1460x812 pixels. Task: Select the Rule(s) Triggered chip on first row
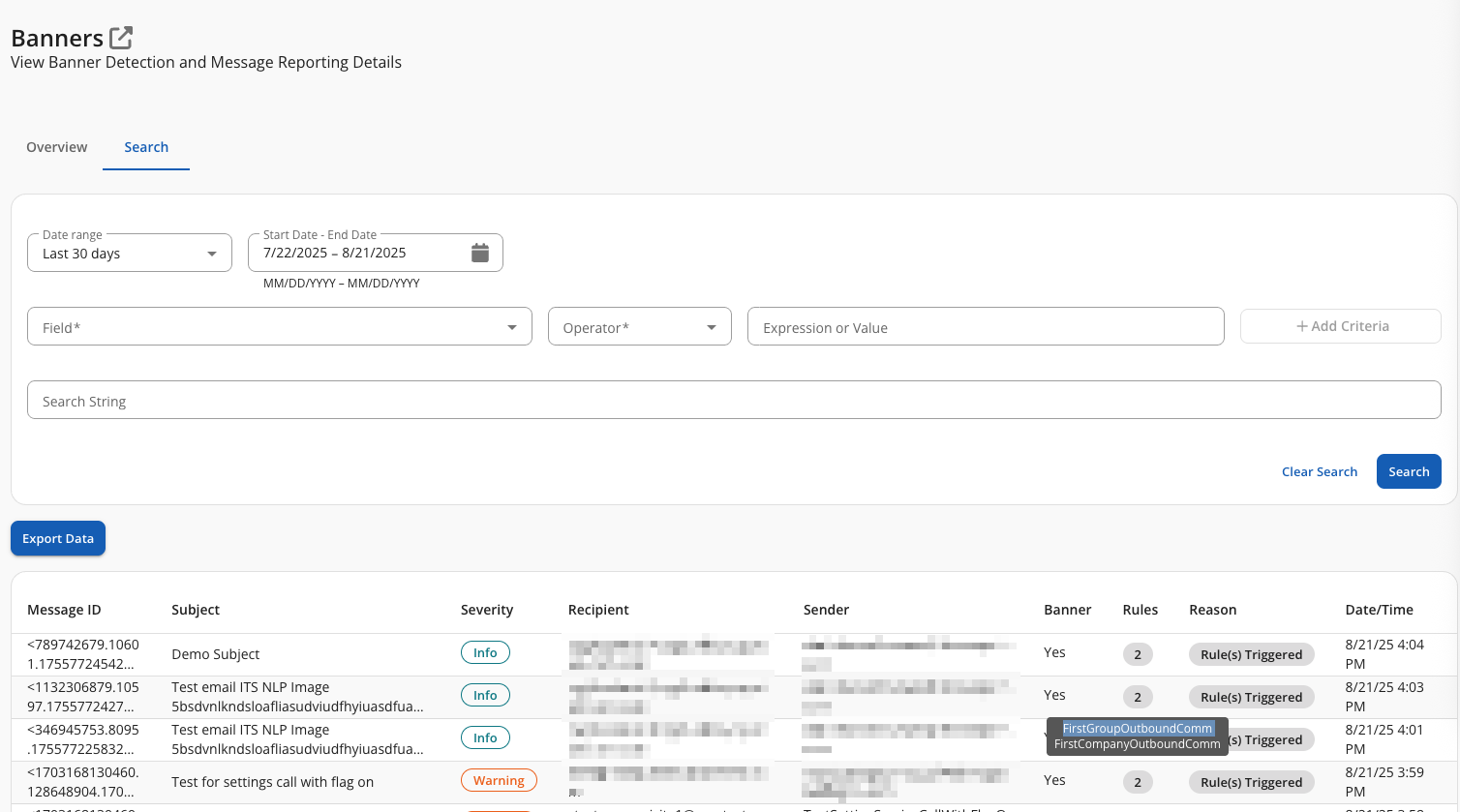point(1251,654)
